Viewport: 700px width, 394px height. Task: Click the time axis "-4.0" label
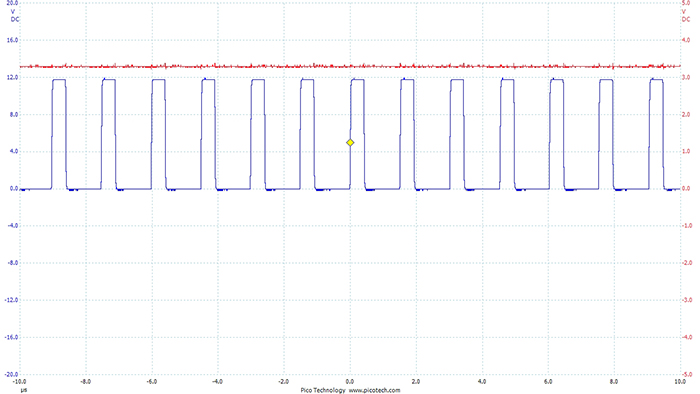[217, 382]
